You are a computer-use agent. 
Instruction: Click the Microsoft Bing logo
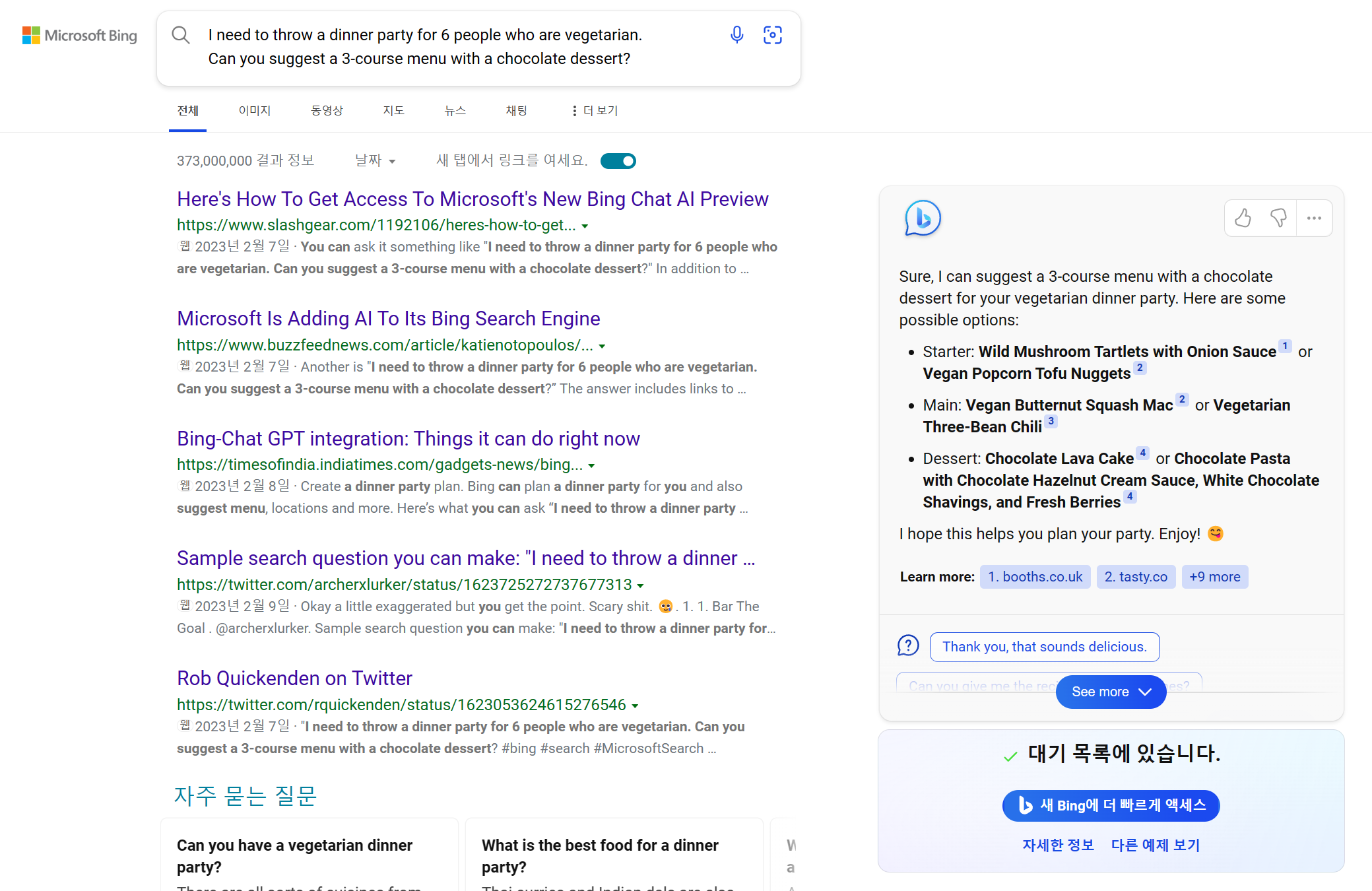80,36
